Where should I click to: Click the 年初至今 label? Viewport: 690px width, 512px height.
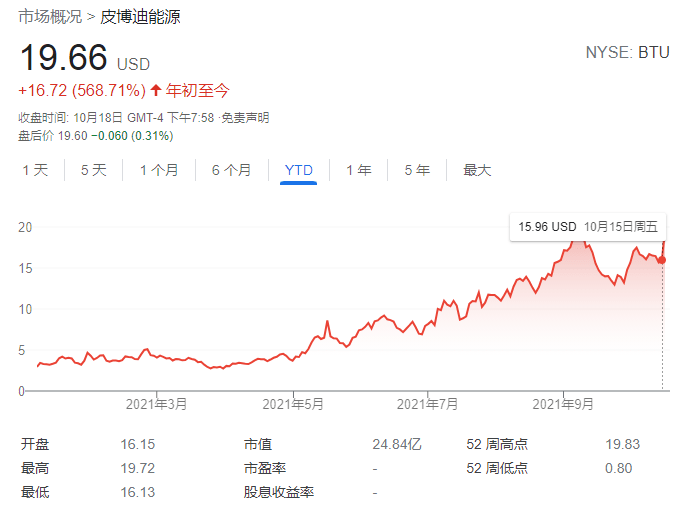[x=198, y=91]
